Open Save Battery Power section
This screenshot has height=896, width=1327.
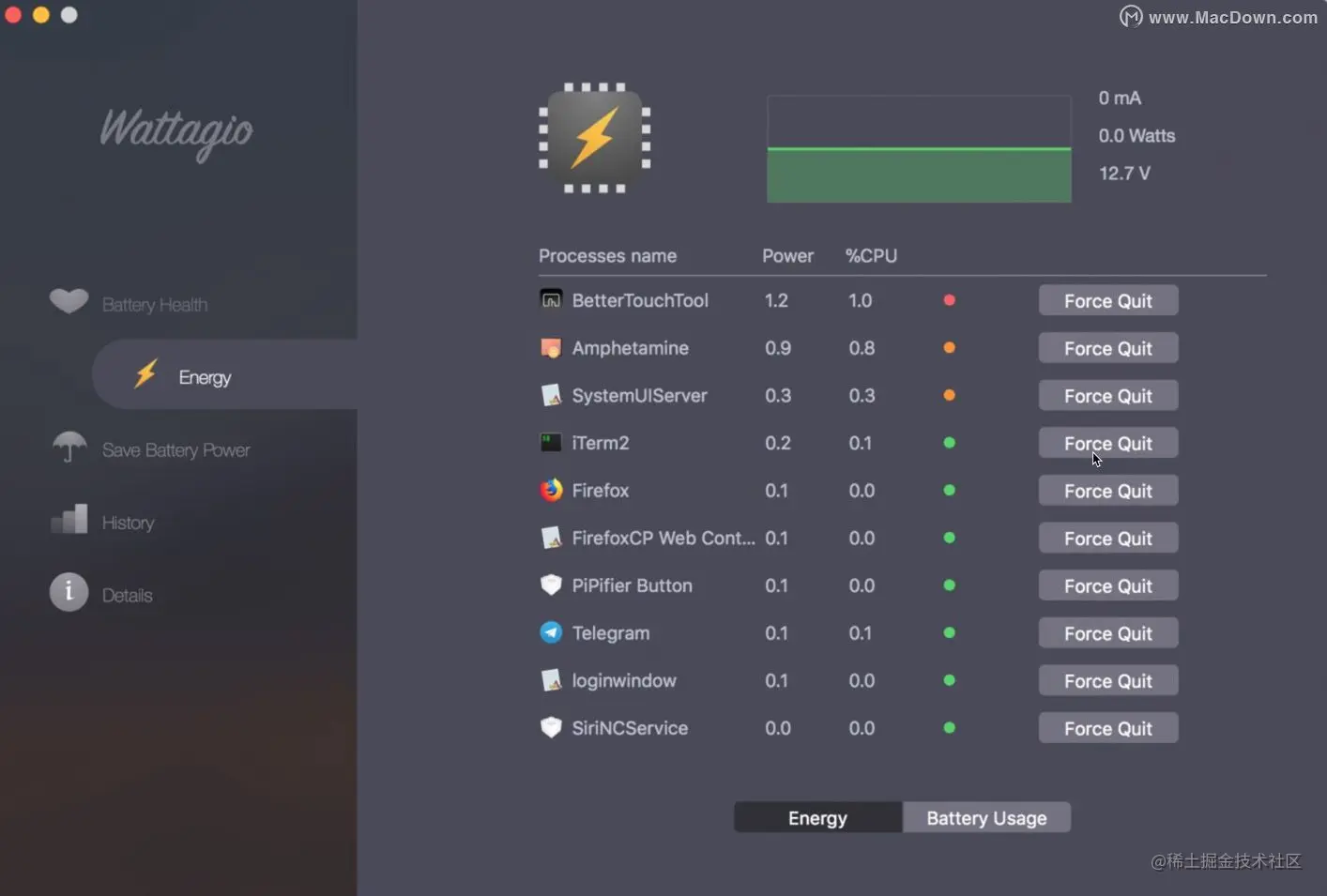pyautogui.click(x=175, y=450)
